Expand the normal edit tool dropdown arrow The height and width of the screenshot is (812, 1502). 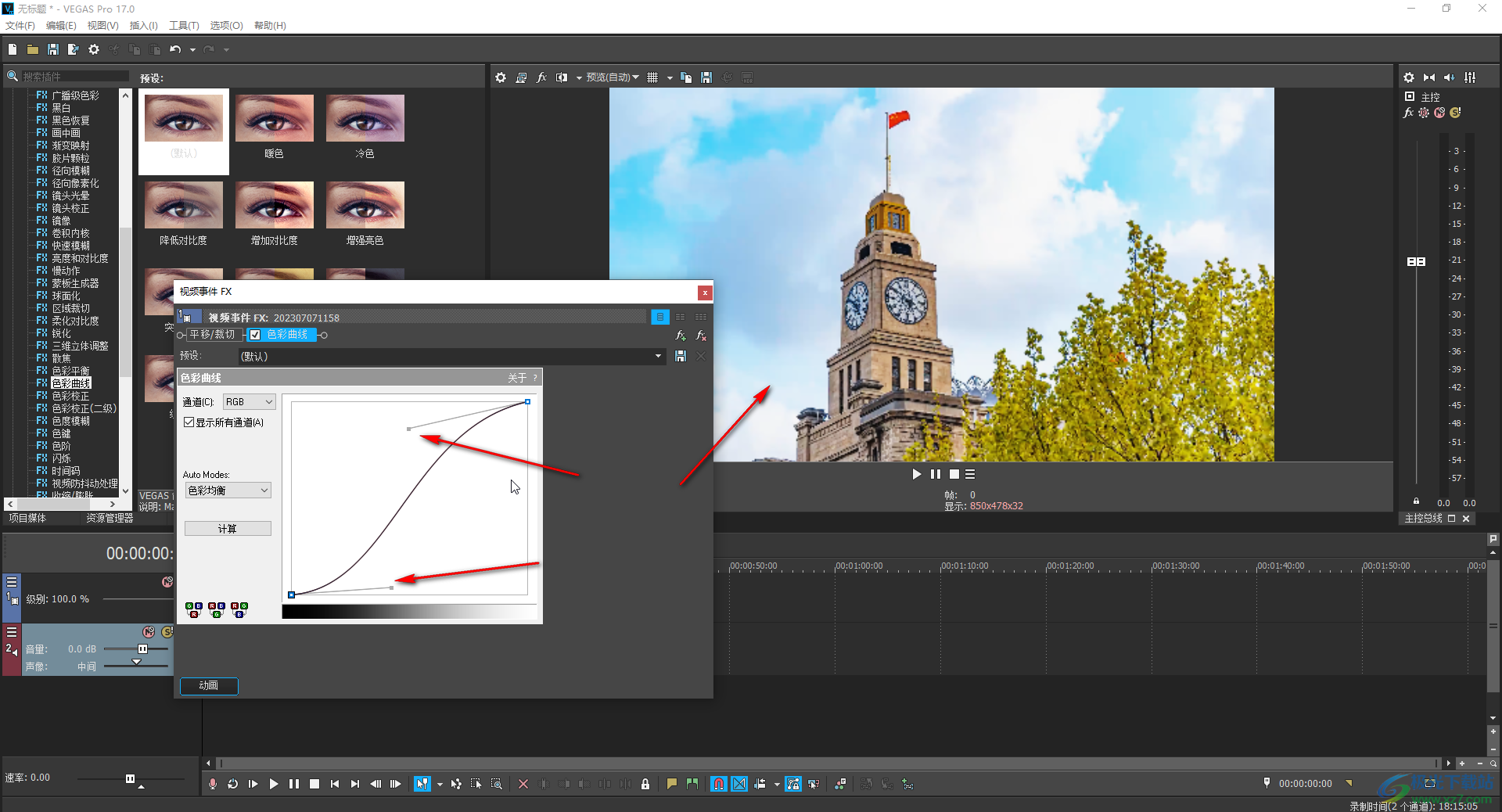point(440,784)
